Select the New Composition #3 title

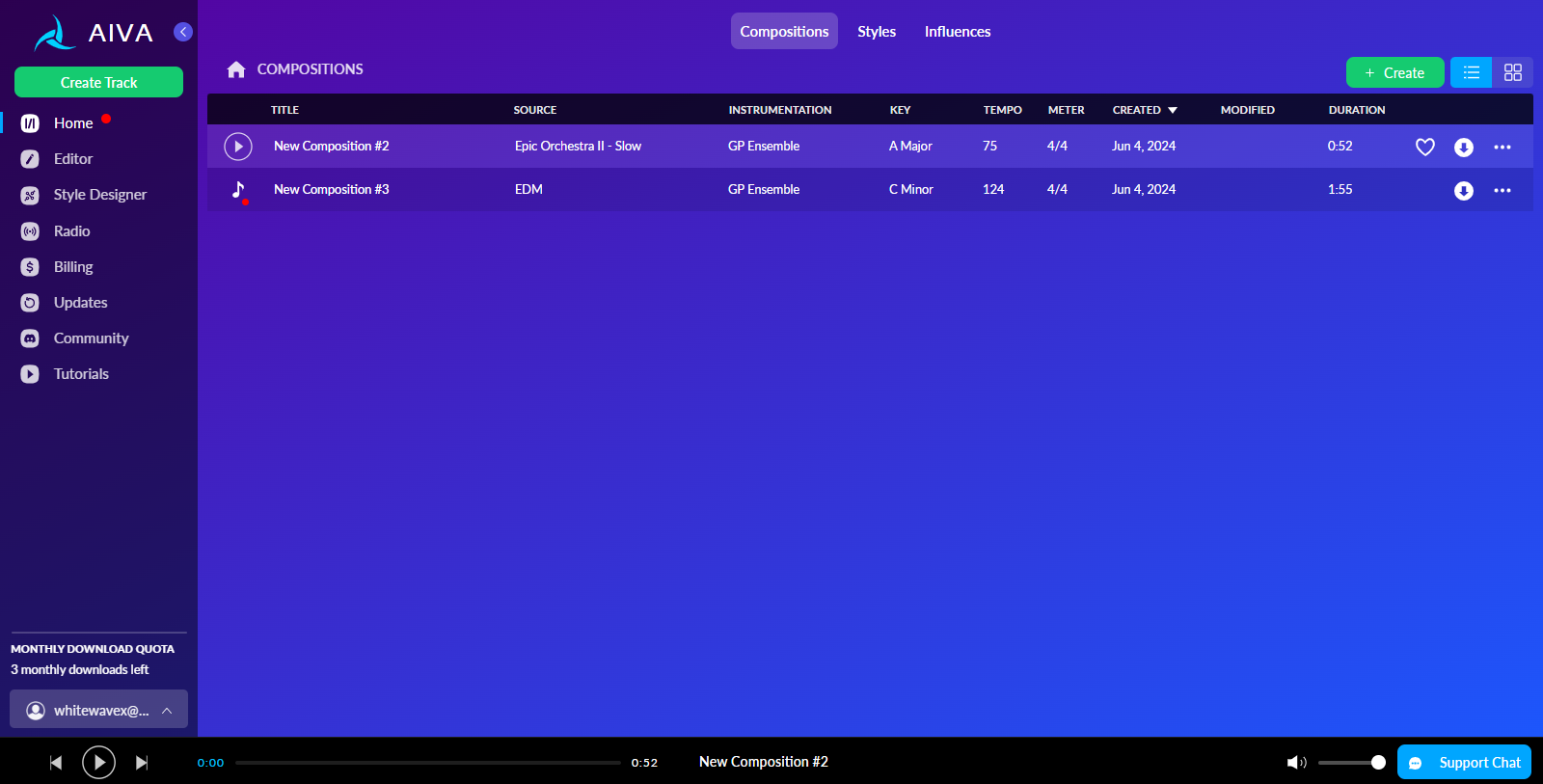point(332,190)
